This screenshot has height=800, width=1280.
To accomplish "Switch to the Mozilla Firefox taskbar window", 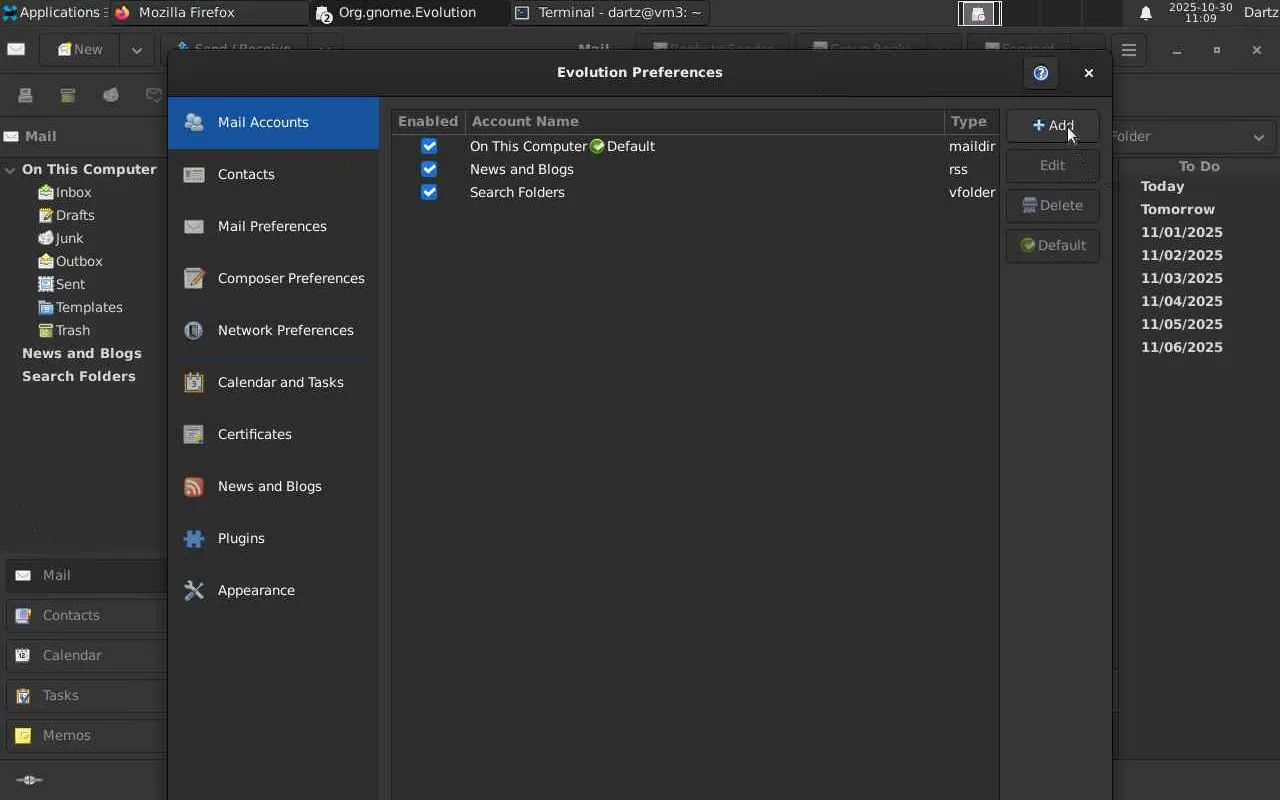I will (208, 13).
